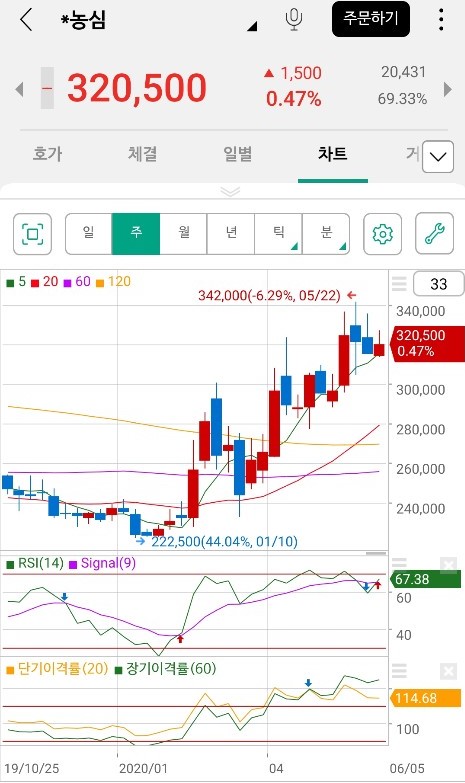The image size is (465, 783).
Task: Close the 이격률 indicator panel
Action: pos(449,671)
